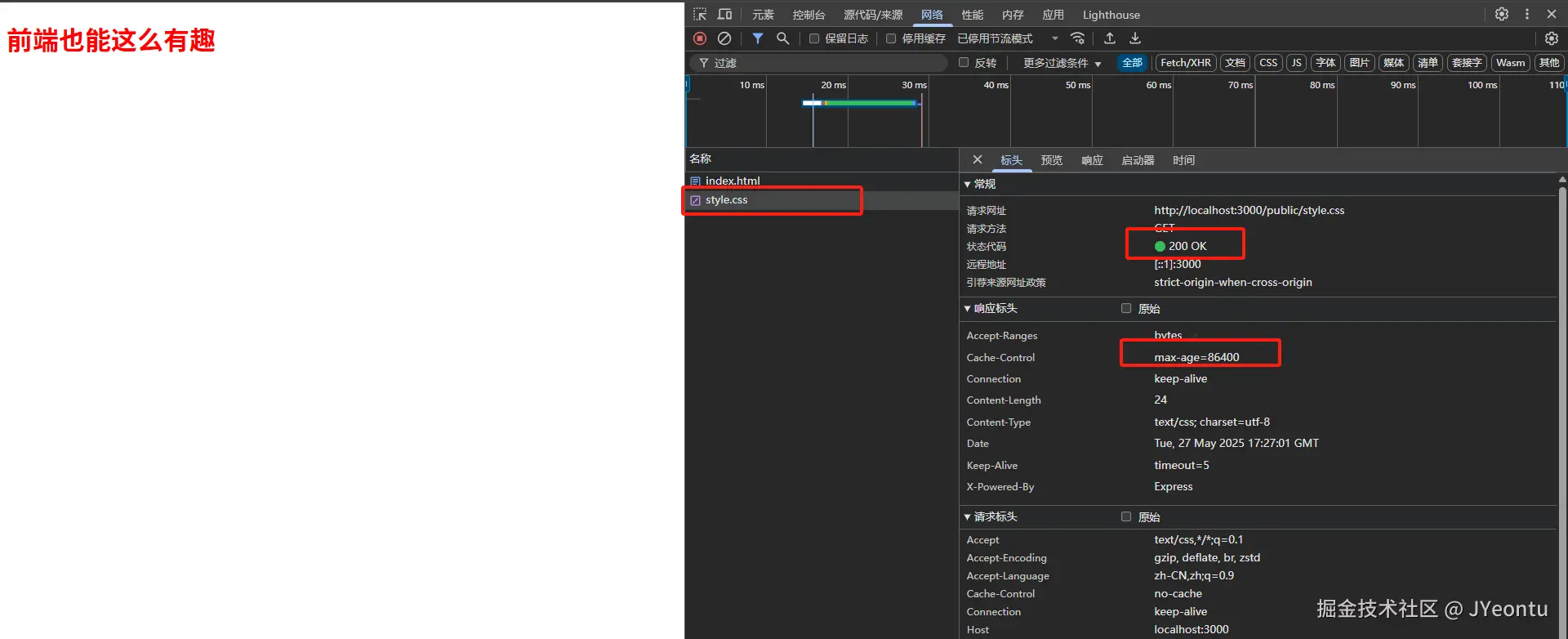Switch to the 控制台 panel tab
1568x639 pixels.
pyautogui.click(x=808, y=15)
